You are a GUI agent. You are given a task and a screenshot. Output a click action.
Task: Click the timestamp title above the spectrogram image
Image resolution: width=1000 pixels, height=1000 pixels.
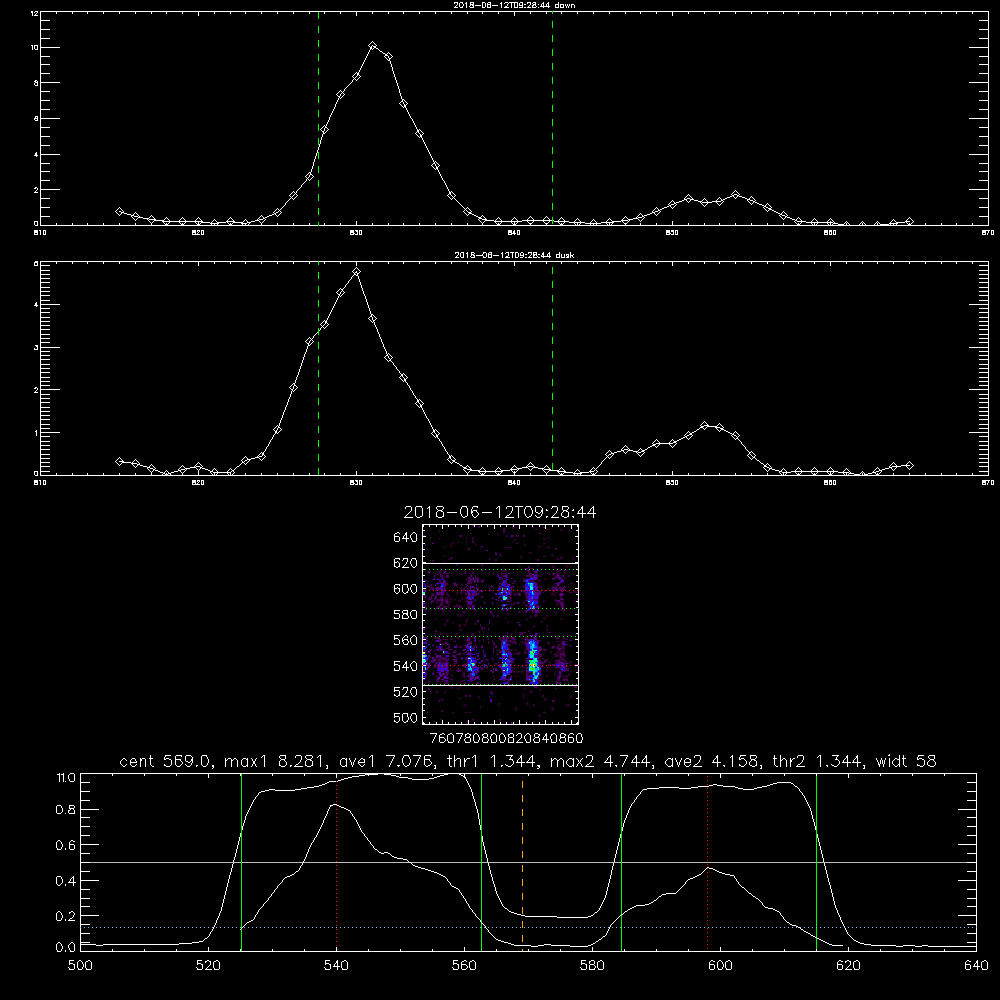point(500,512)
